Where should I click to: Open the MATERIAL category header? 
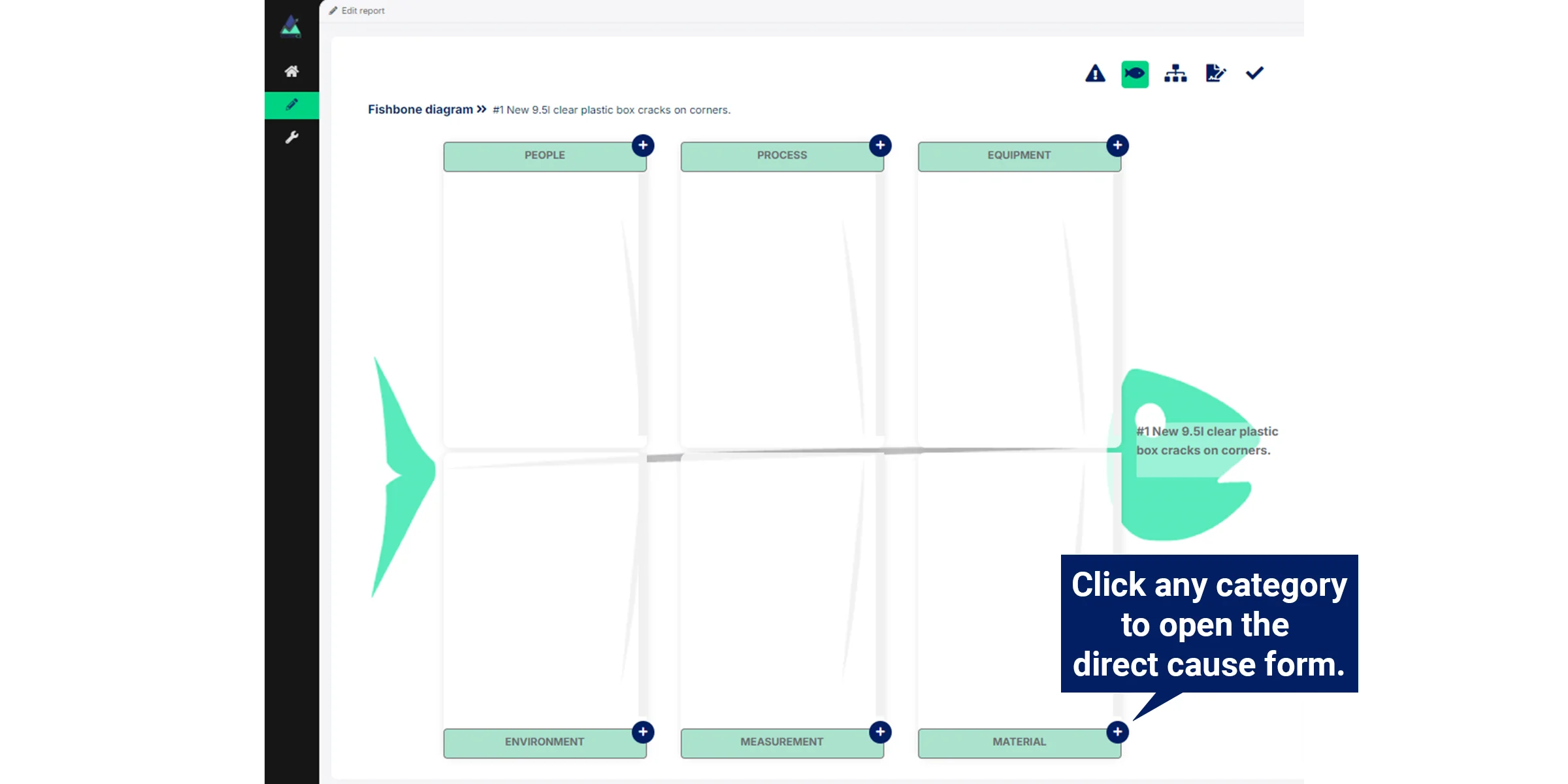(x=1019, y=743)
